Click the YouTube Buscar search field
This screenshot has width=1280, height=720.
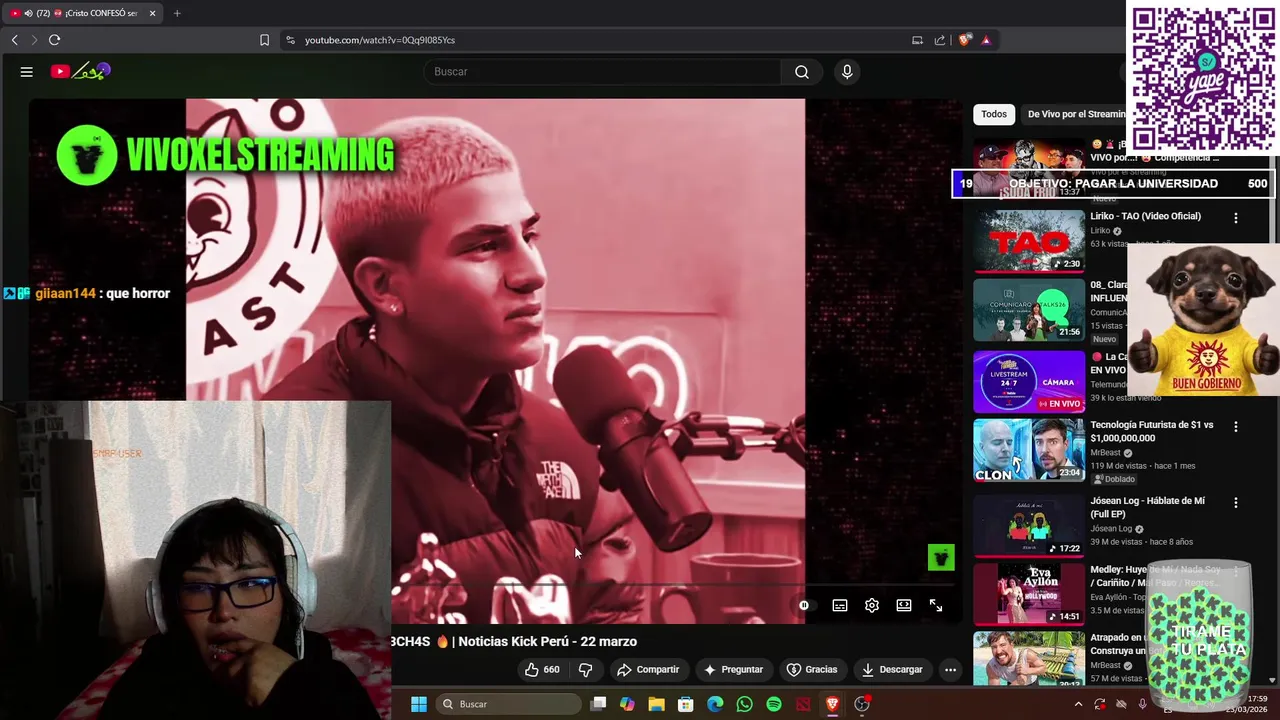click(603, 72)
